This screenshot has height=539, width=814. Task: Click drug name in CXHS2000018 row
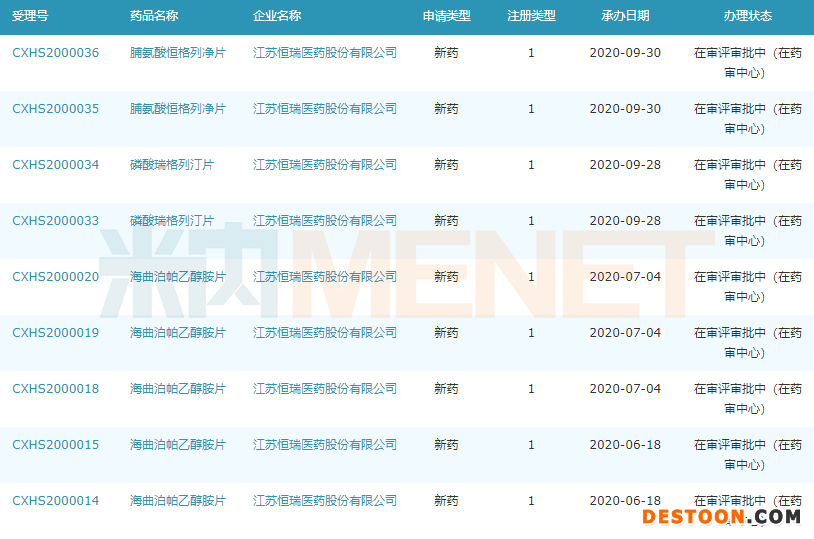[178, 389]
